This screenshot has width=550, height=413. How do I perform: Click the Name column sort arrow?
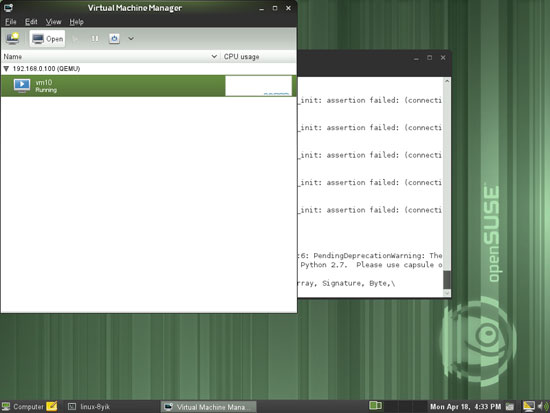pyautogui.click(x=214, y=56)
